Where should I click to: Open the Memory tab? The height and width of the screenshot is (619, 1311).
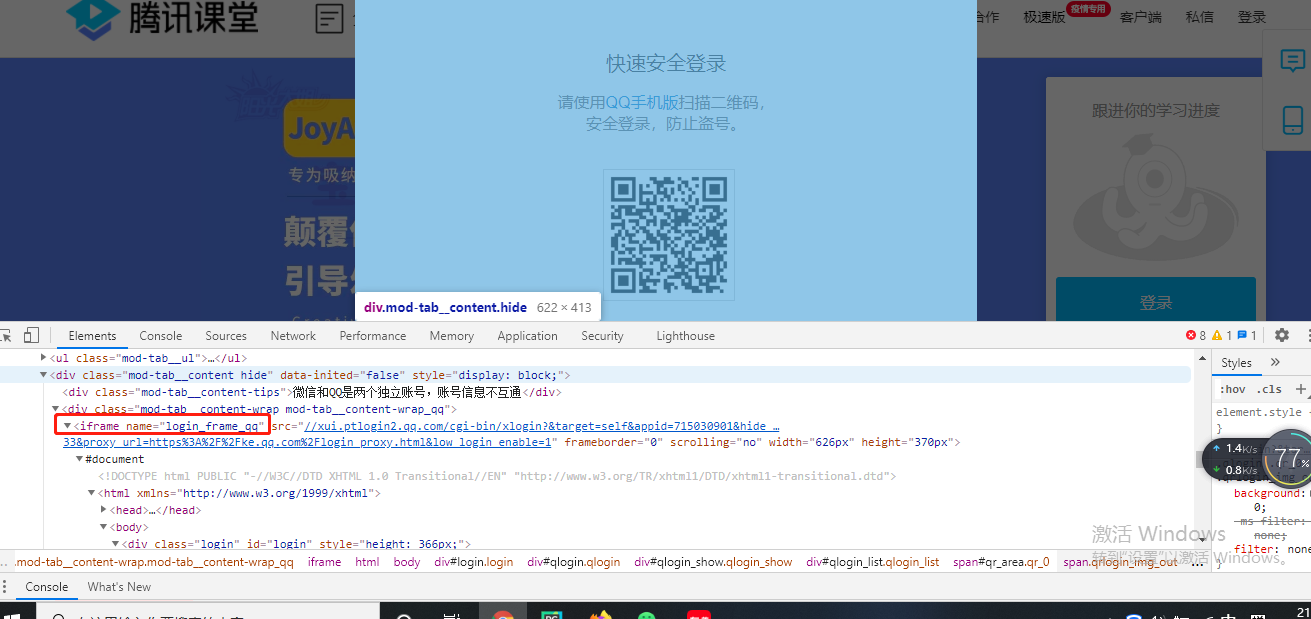click(451, 336)
